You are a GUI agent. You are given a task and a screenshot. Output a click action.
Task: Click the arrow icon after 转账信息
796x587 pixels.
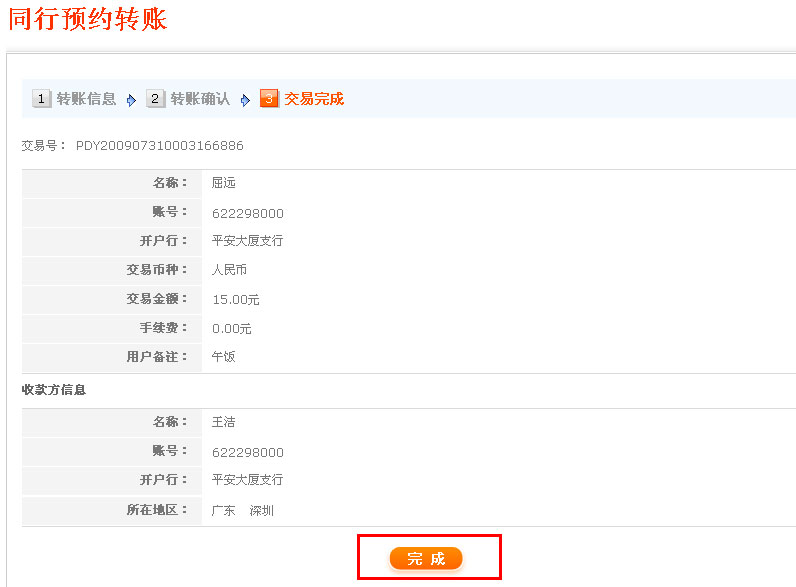click(131, 100)
